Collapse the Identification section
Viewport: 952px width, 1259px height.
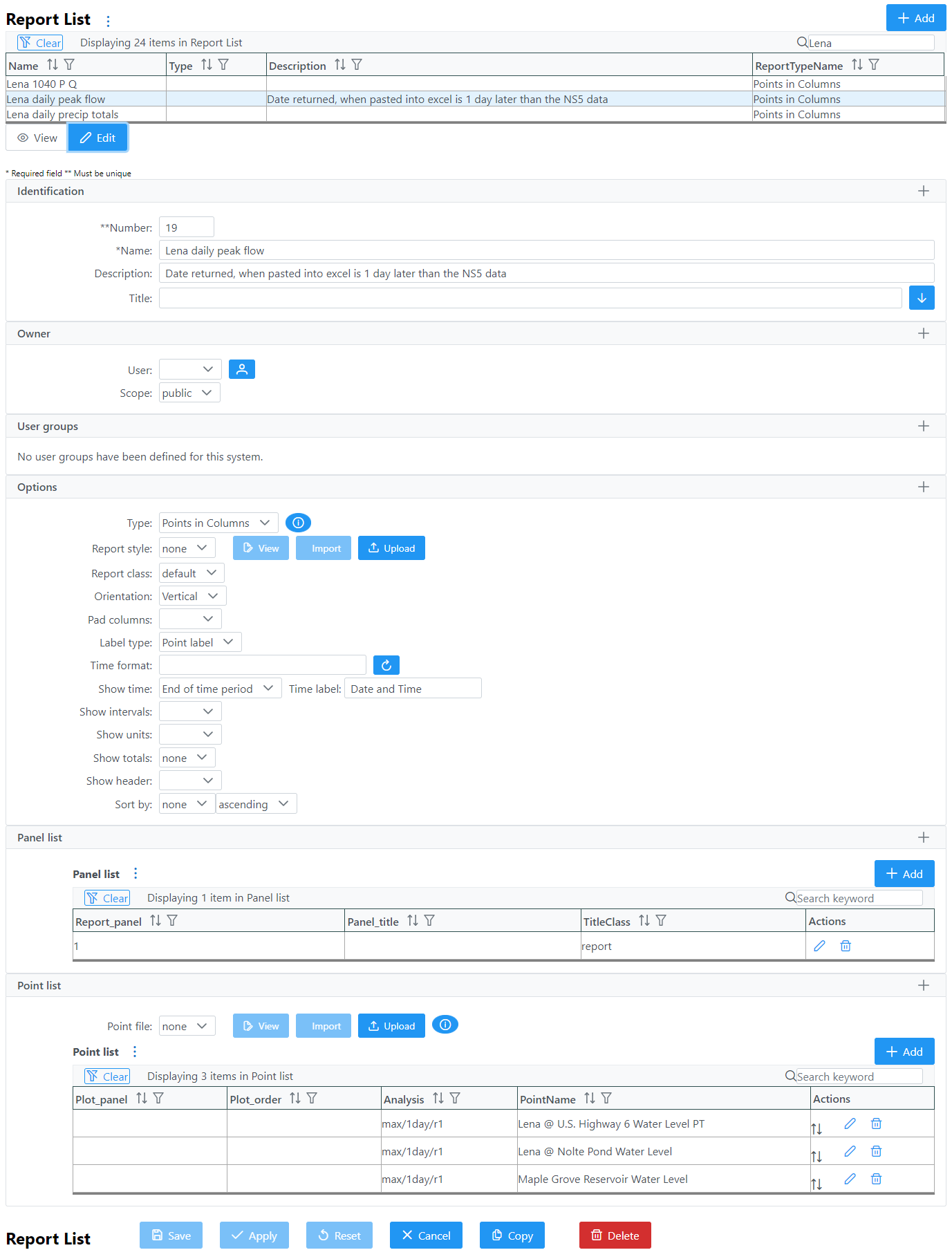click(x=923, y=191)
